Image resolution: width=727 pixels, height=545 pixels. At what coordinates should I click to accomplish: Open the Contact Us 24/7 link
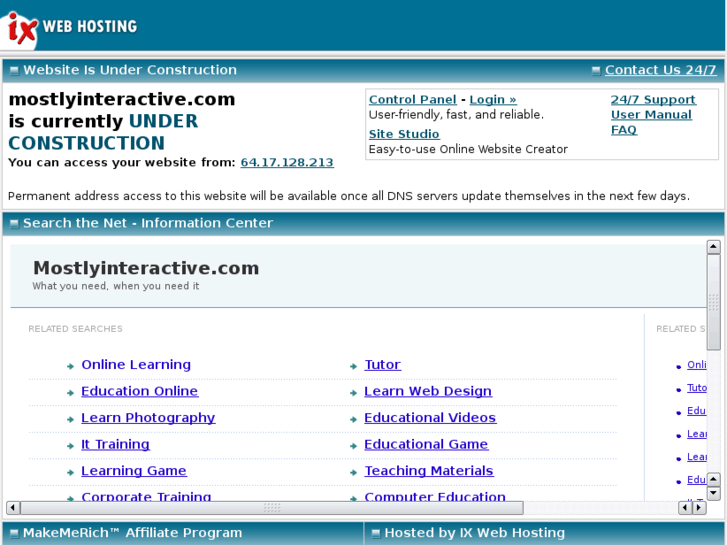(660, 70)
